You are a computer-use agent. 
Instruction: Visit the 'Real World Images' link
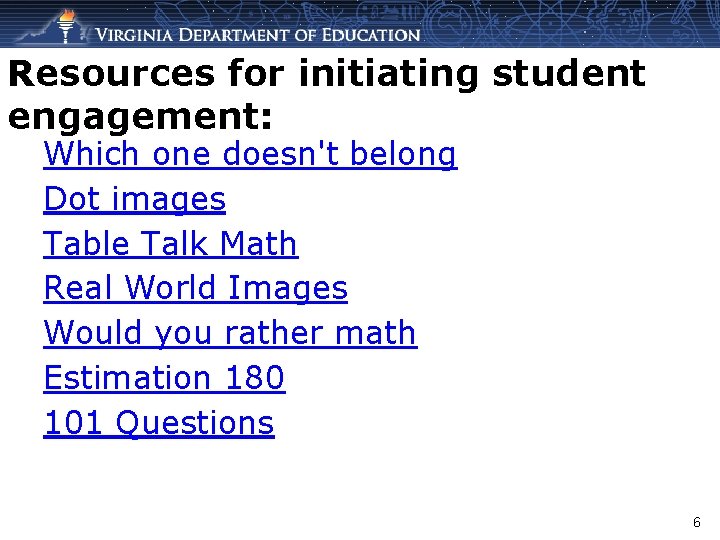point(196,289)
